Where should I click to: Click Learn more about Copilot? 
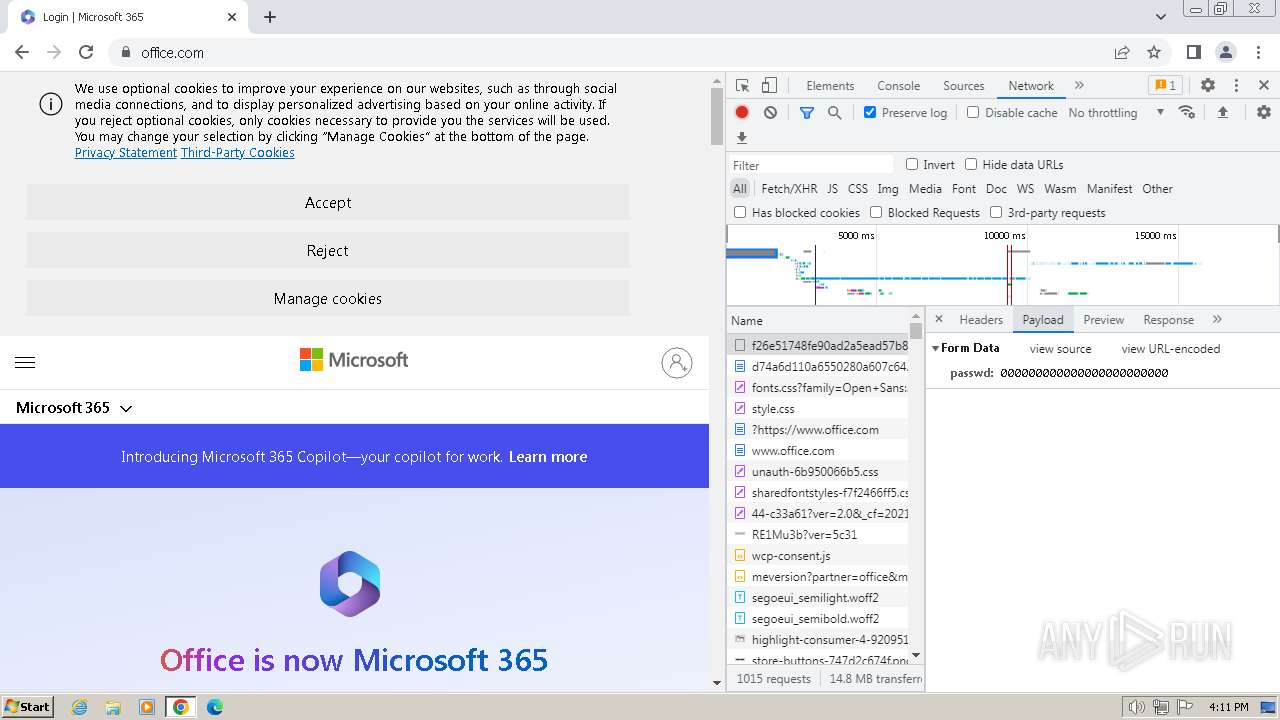click(x=548, y=457)
